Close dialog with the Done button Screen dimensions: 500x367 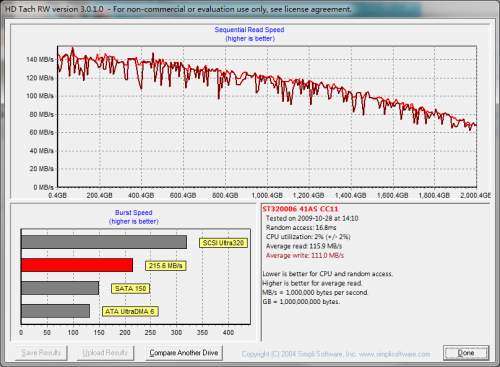click(466, 353)
